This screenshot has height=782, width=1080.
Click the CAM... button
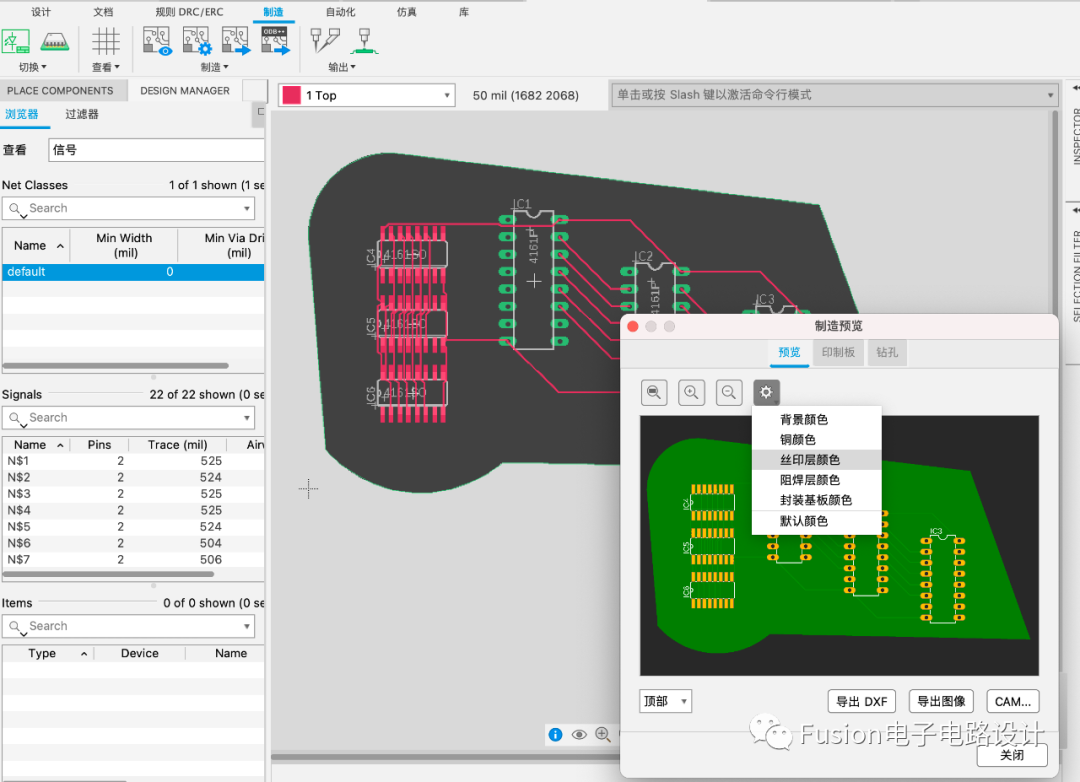click(x=1012, y=701)
